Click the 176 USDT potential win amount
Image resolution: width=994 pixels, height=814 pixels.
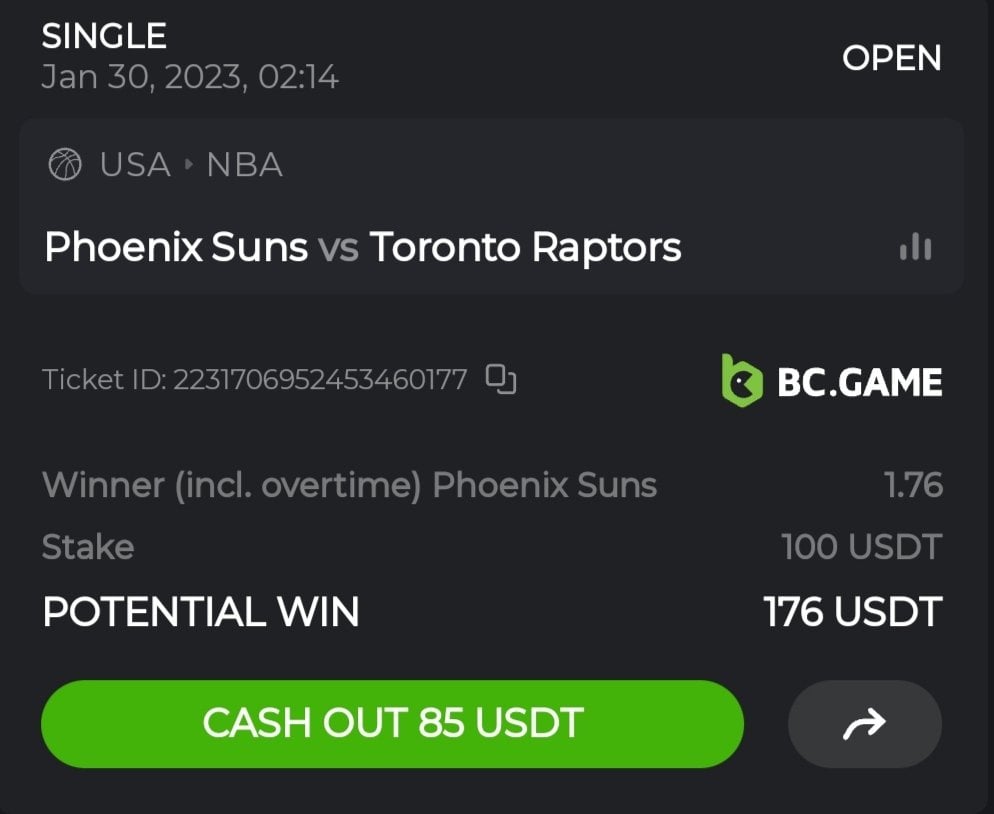(x=852, y=611)
